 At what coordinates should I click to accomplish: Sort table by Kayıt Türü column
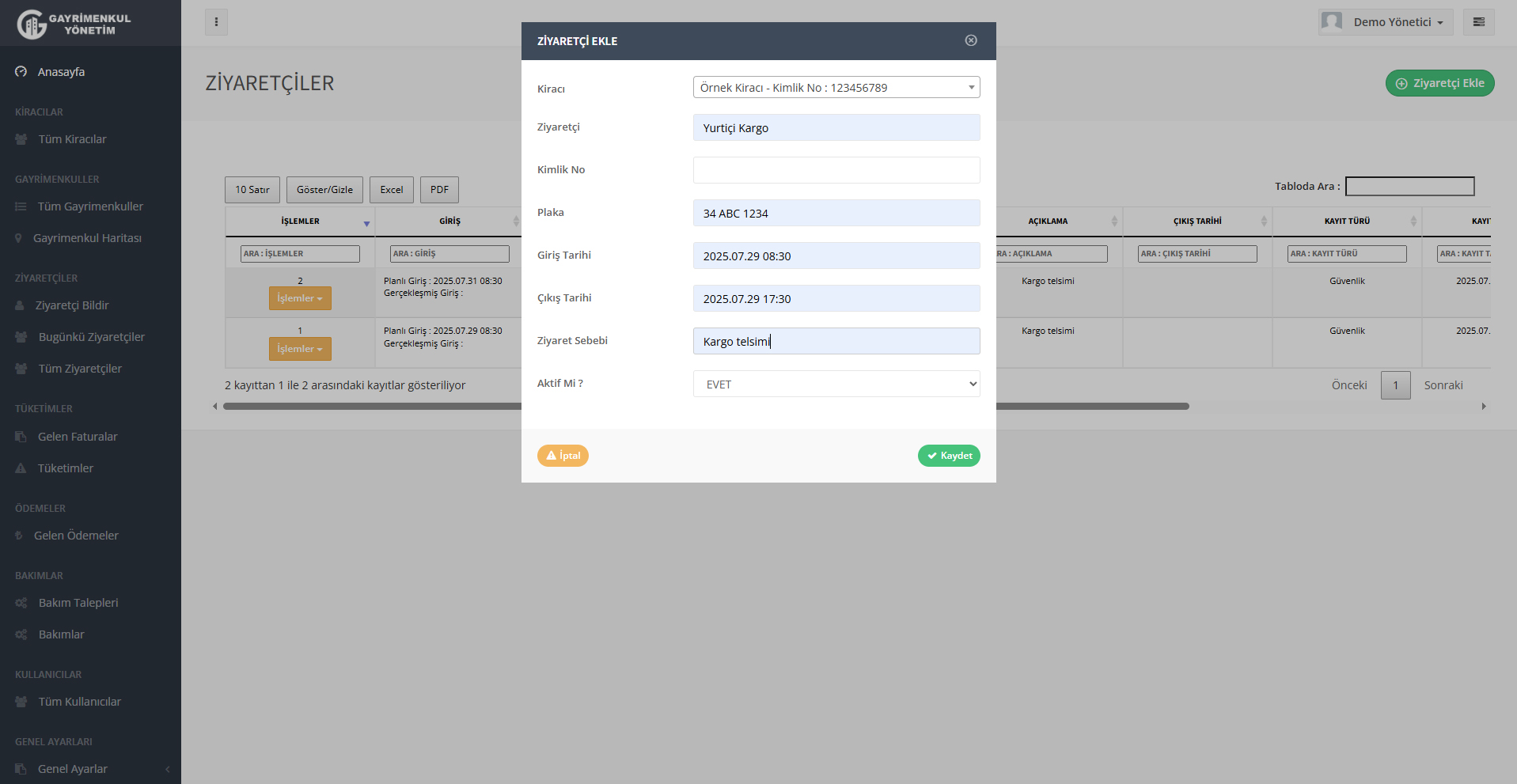(1346, 222)
